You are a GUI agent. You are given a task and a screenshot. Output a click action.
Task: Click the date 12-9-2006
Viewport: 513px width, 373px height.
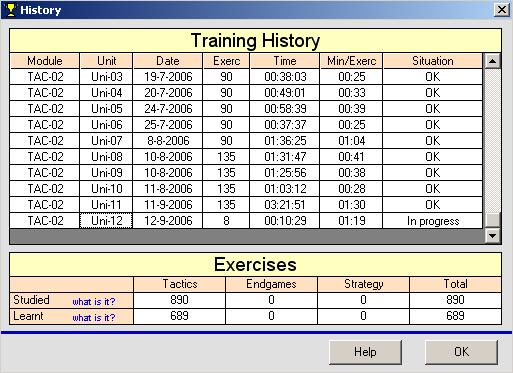(168, 221)
